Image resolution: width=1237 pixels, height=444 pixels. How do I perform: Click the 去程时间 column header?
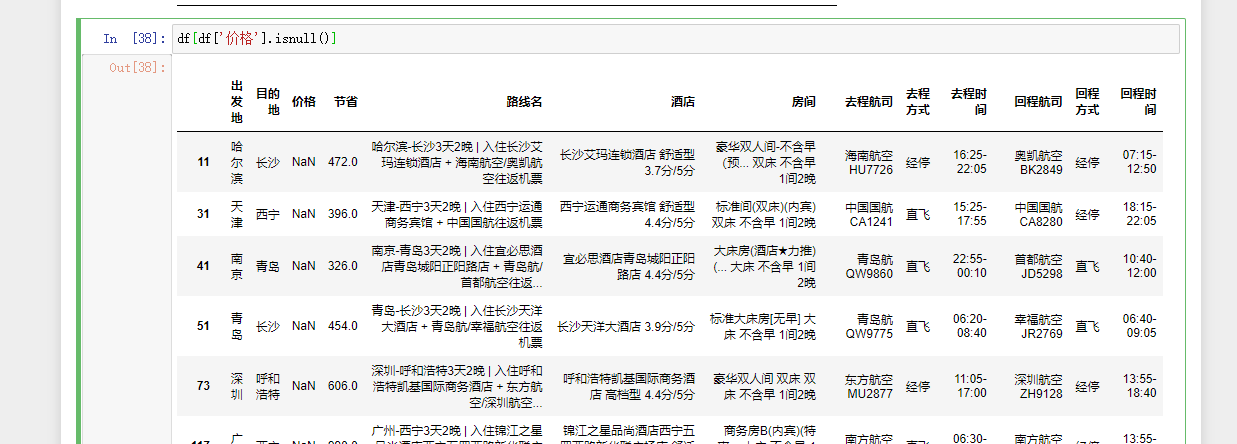pos(968,102)
